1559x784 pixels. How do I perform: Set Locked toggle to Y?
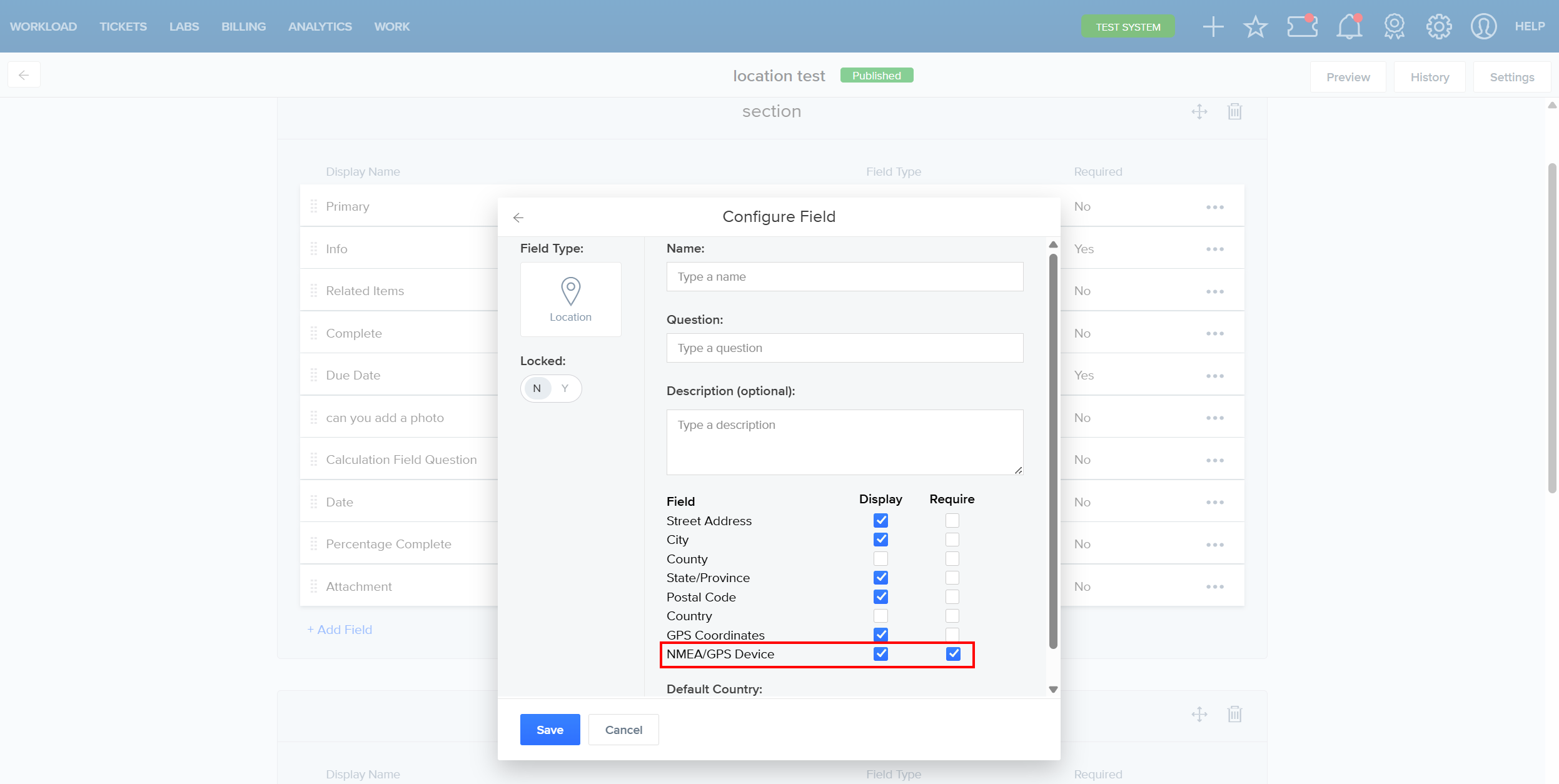[x=565, y=388]
